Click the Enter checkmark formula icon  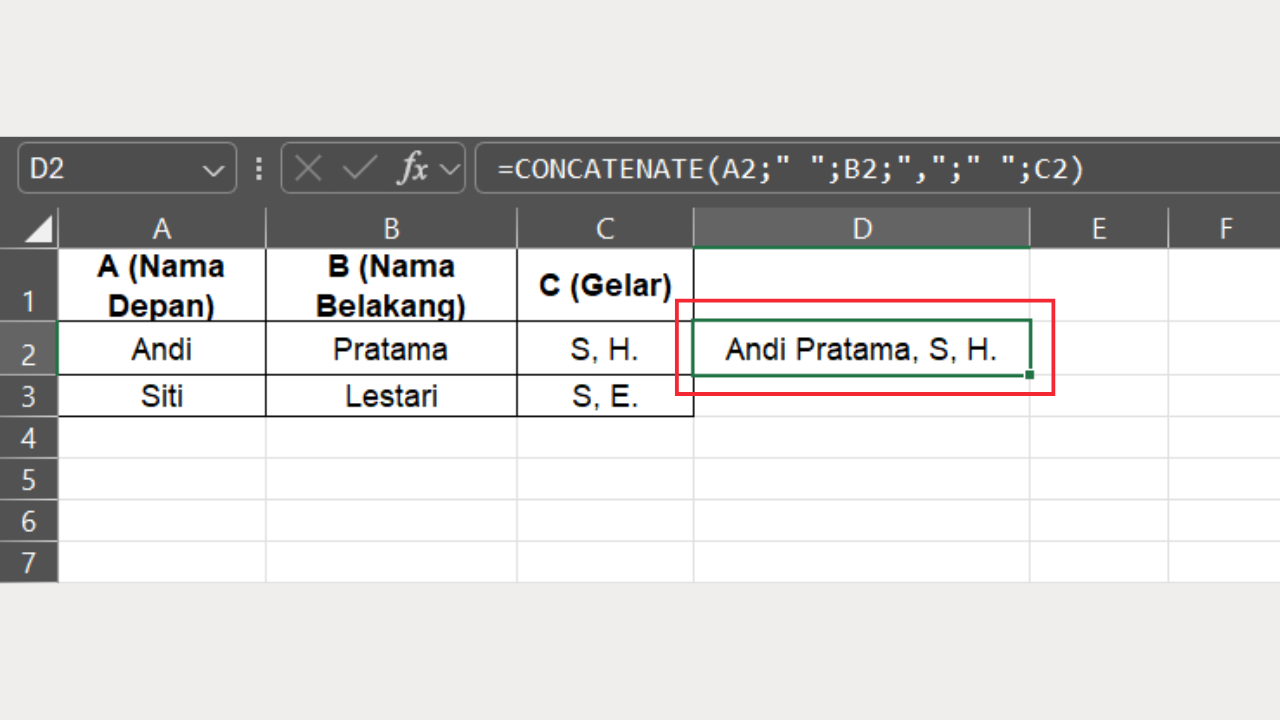point(357,169)
